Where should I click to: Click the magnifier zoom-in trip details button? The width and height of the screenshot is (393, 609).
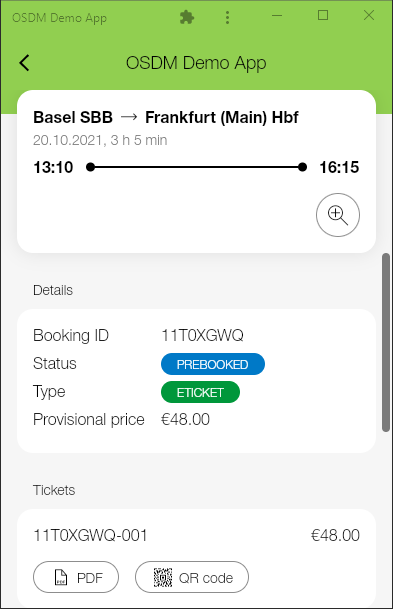coord(338,215)
